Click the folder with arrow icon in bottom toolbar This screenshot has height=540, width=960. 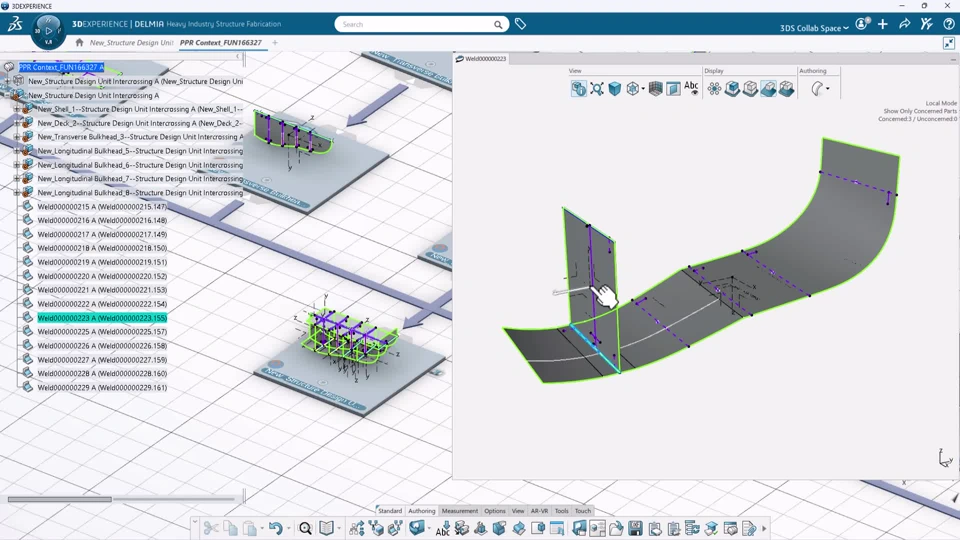[x=616, y=528]
